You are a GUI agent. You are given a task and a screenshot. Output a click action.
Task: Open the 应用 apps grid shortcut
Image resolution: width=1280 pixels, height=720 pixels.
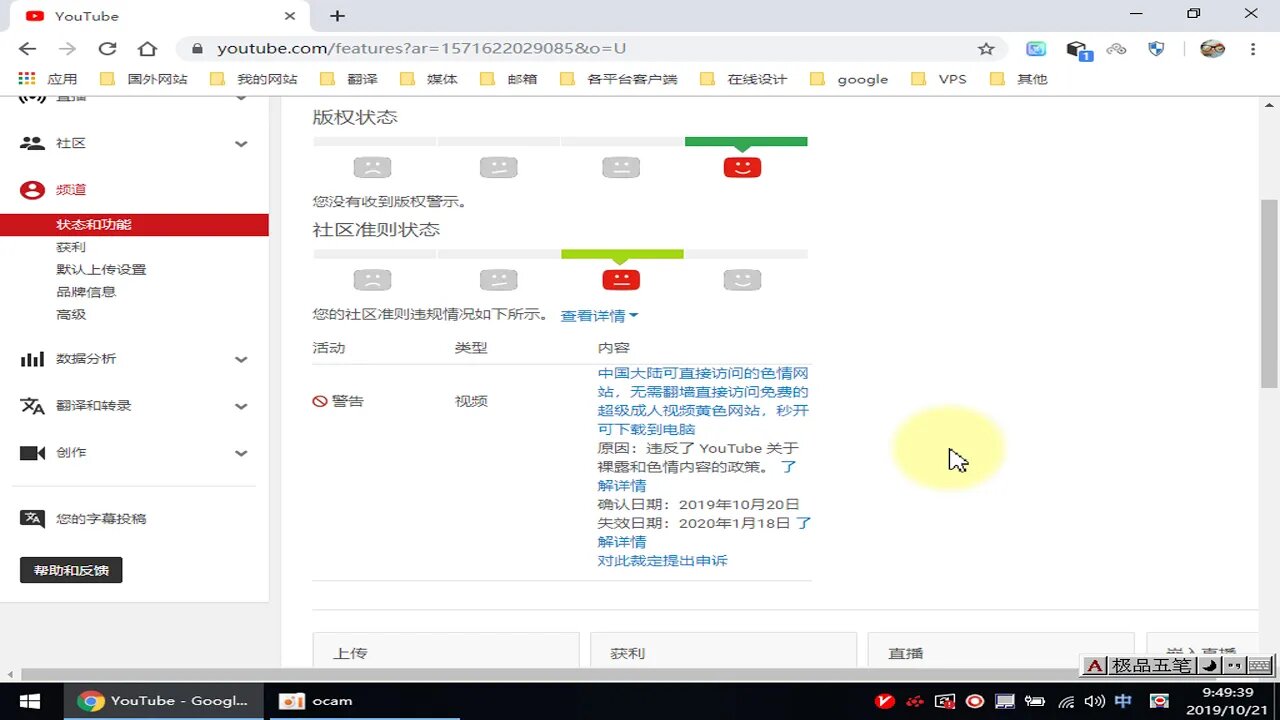pyautogui.click(x=47, y=79)
